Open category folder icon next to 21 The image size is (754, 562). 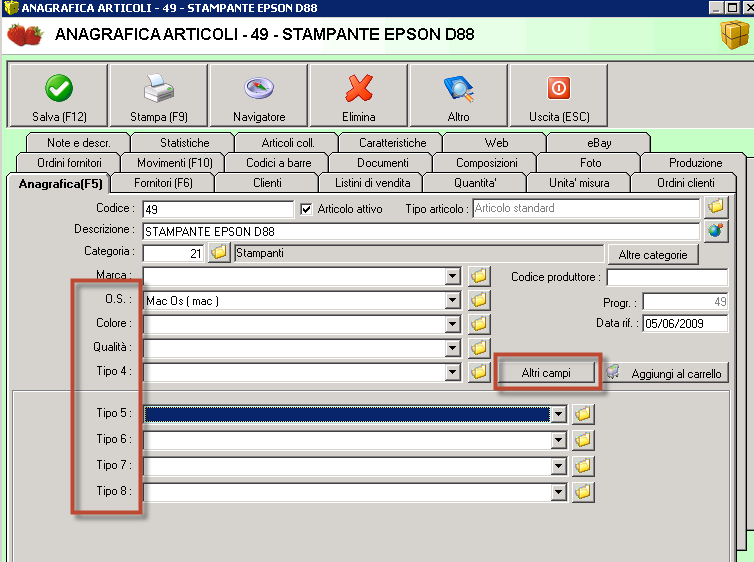(x=219, y=252)
